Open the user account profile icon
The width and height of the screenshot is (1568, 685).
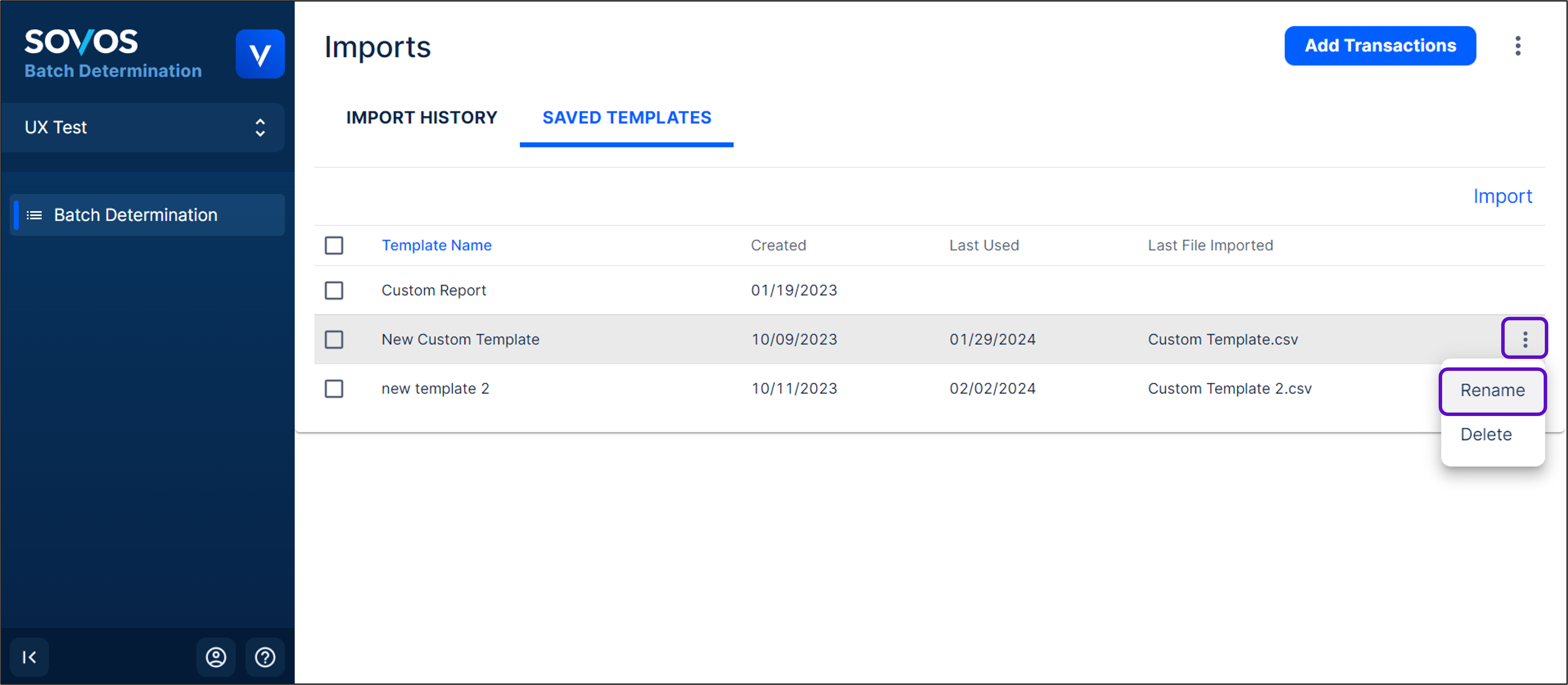point(215,656)
